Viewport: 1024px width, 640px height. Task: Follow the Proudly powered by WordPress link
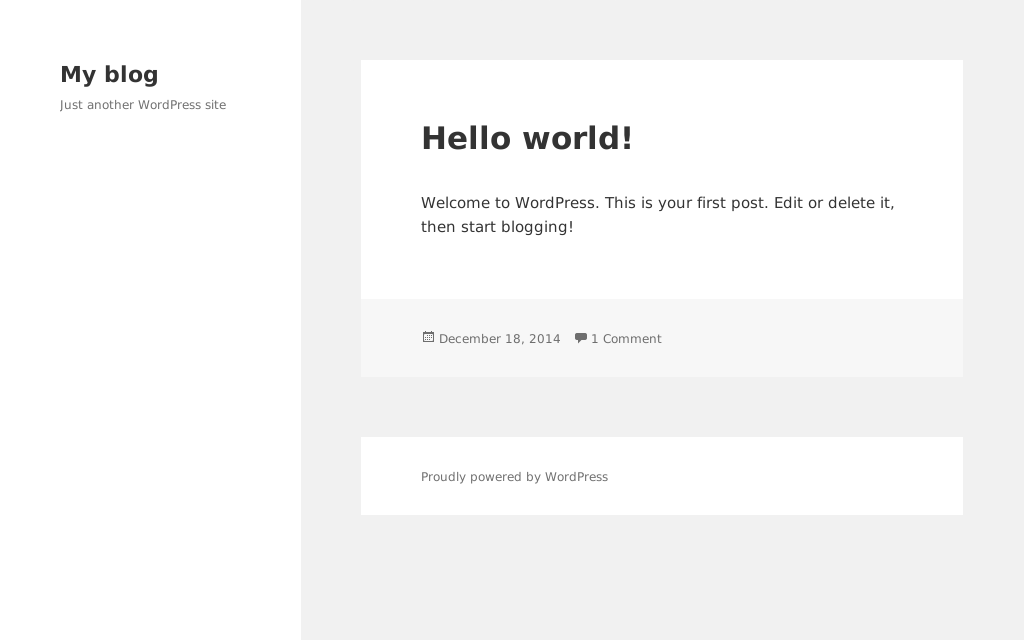[514, 477]
